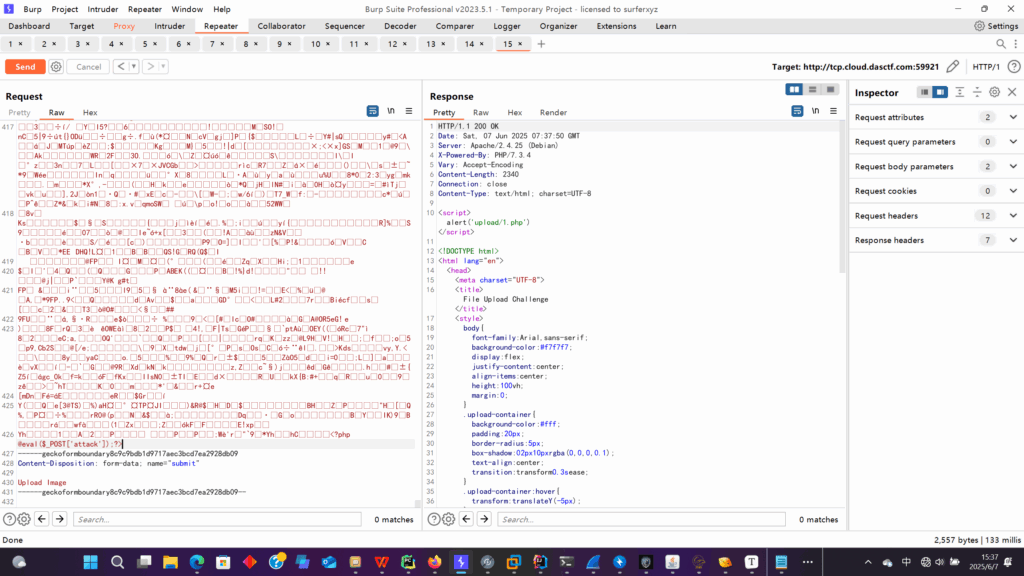Image resolution: width=1024 pixels, height=576 pixels.
Task: Click the Cancel button
Action: point(88,67)
